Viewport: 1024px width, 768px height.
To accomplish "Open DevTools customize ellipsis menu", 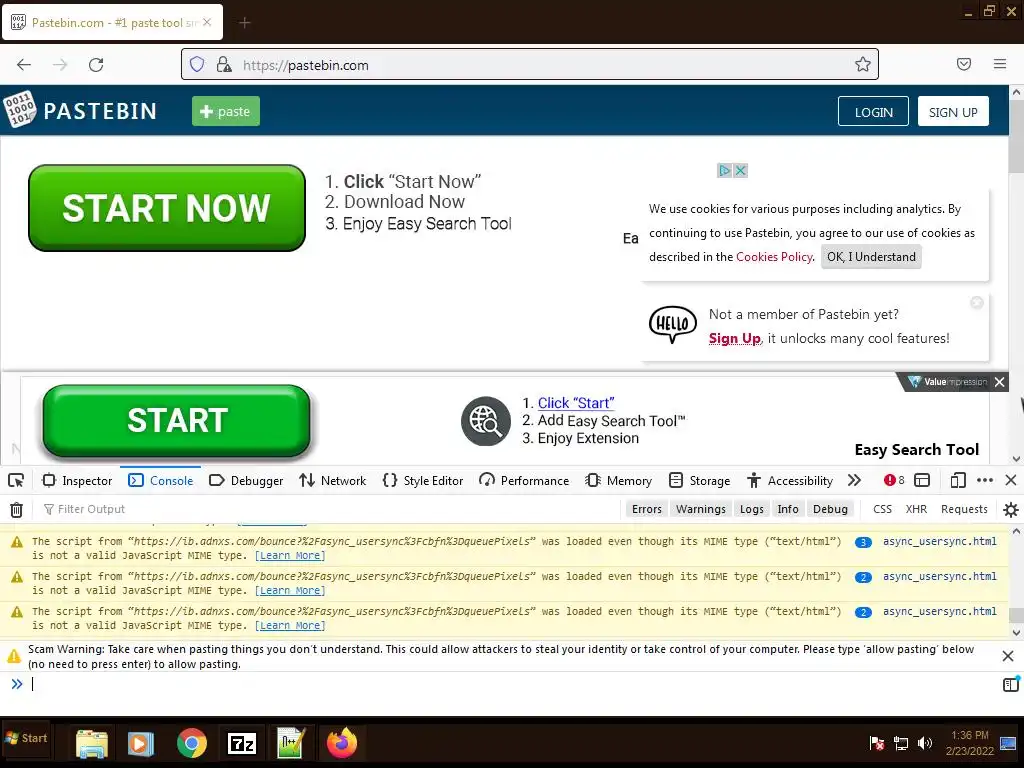I will pos(985,481).
